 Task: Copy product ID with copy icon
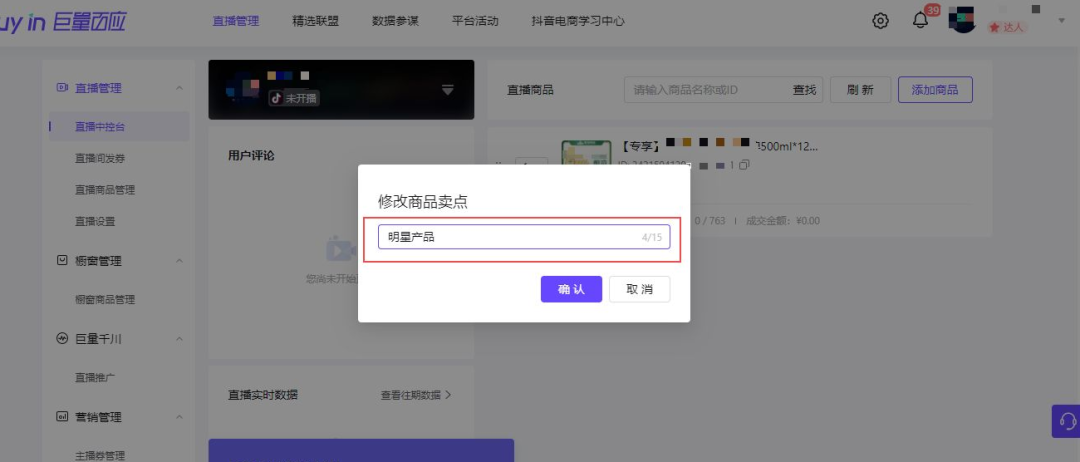(x=745, y=165)
